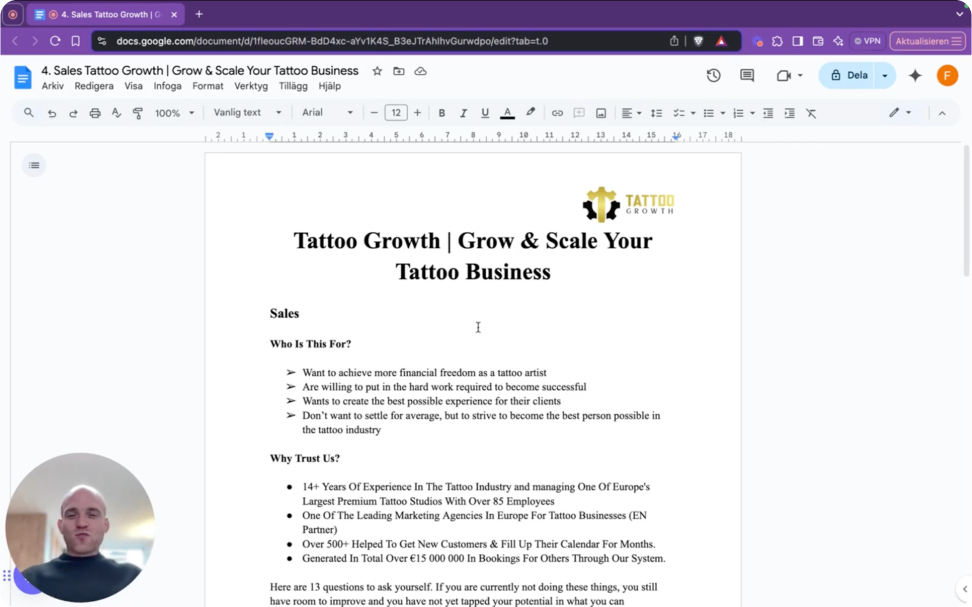Image resolution: width=972 pixels, height=607 pixels.
Task: Open the Infoga menu
Action: [x=167, y=86]
